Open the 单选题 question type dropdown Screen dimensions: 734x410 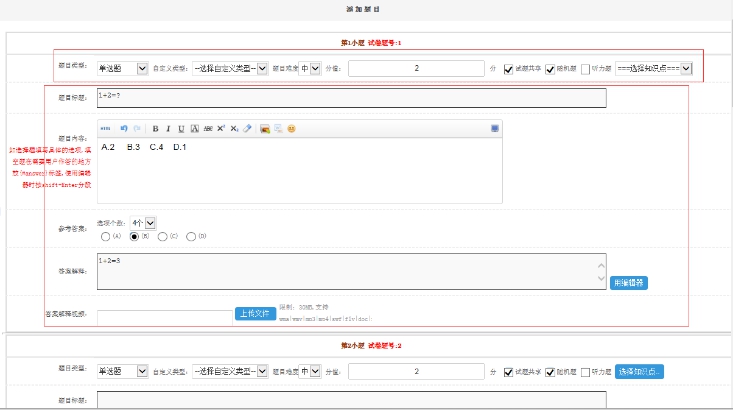click(122, 69)
